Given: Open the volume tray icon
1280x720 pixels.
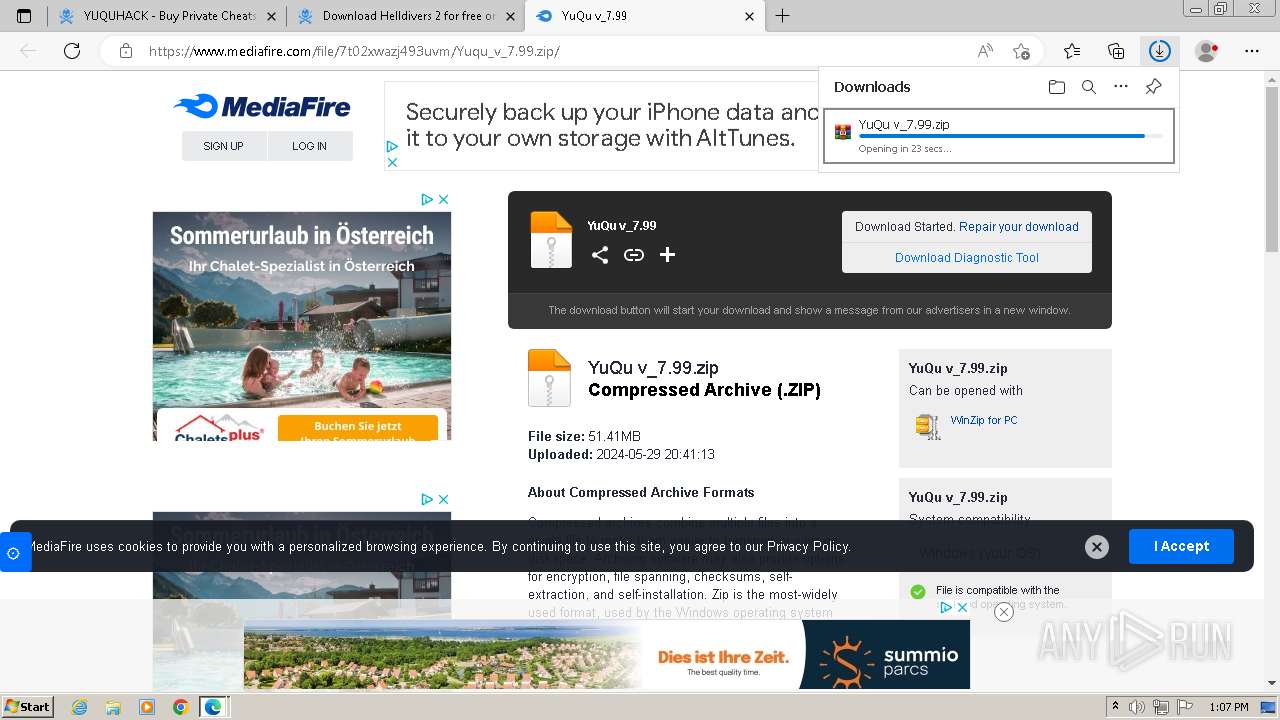Looking at the screenshot, I should pos(1136,707).
